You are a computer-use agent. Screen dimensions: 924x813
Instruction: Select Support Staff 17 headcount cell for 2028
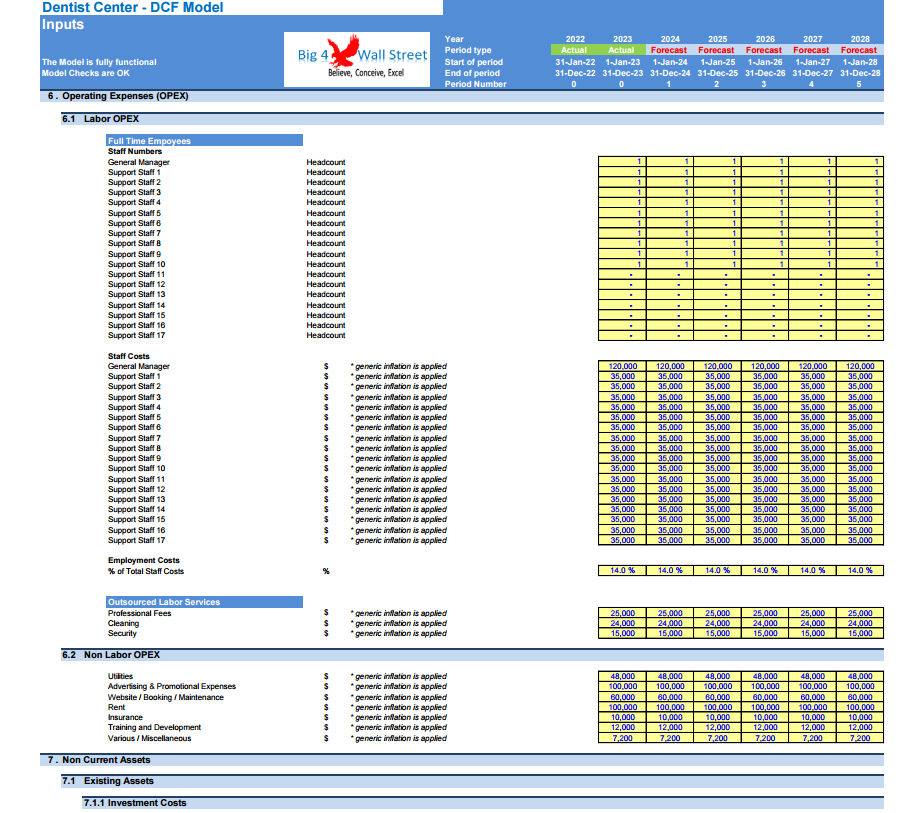point(860,335)
